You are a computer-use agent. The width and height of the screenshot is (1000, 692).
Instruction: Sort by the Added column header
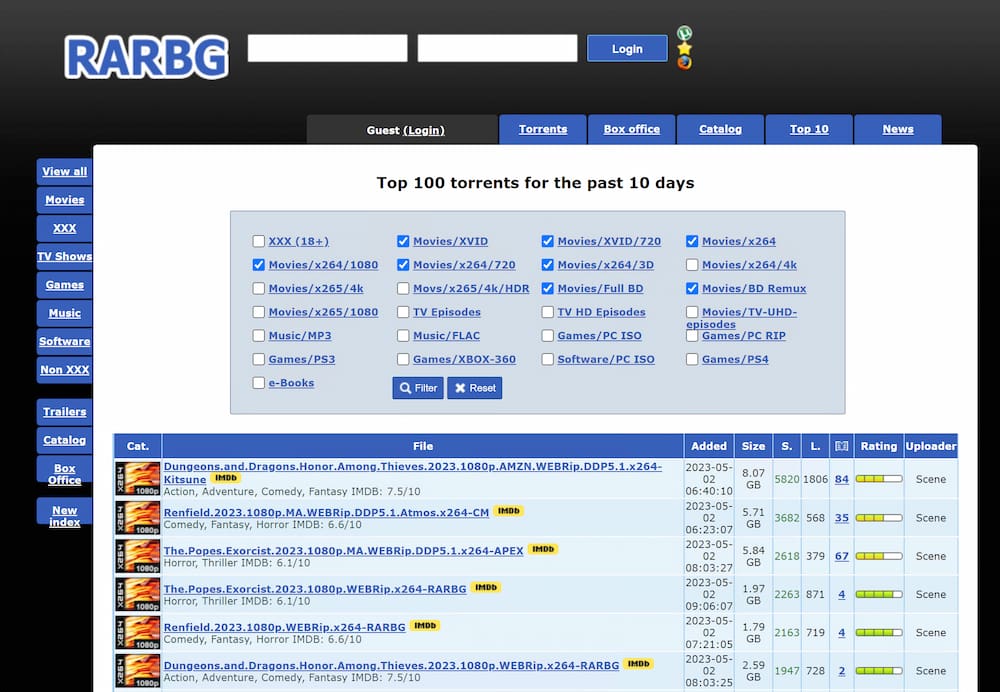point(709,446)
